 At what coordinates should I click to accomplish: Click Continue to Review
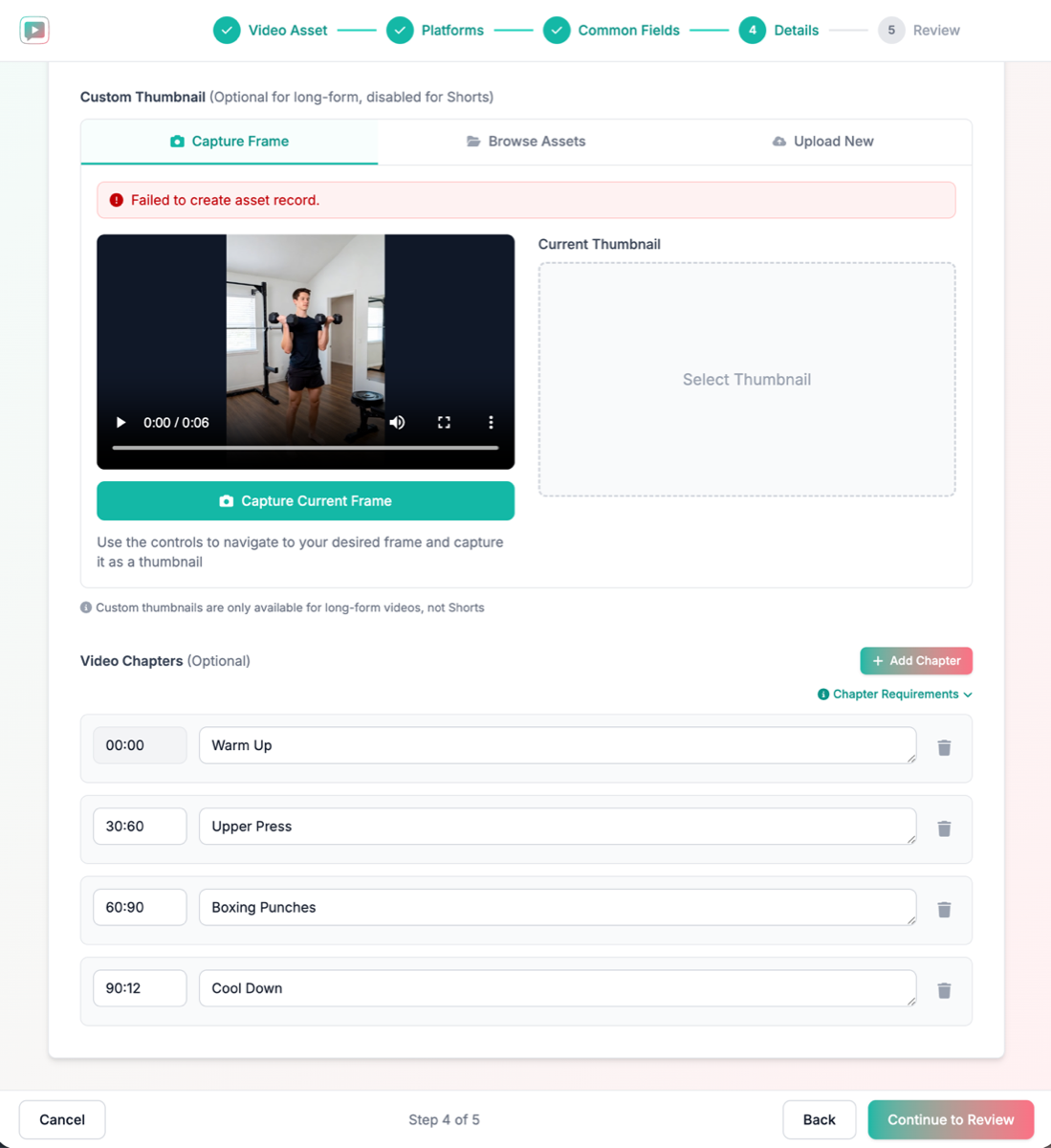point(951,1119)
